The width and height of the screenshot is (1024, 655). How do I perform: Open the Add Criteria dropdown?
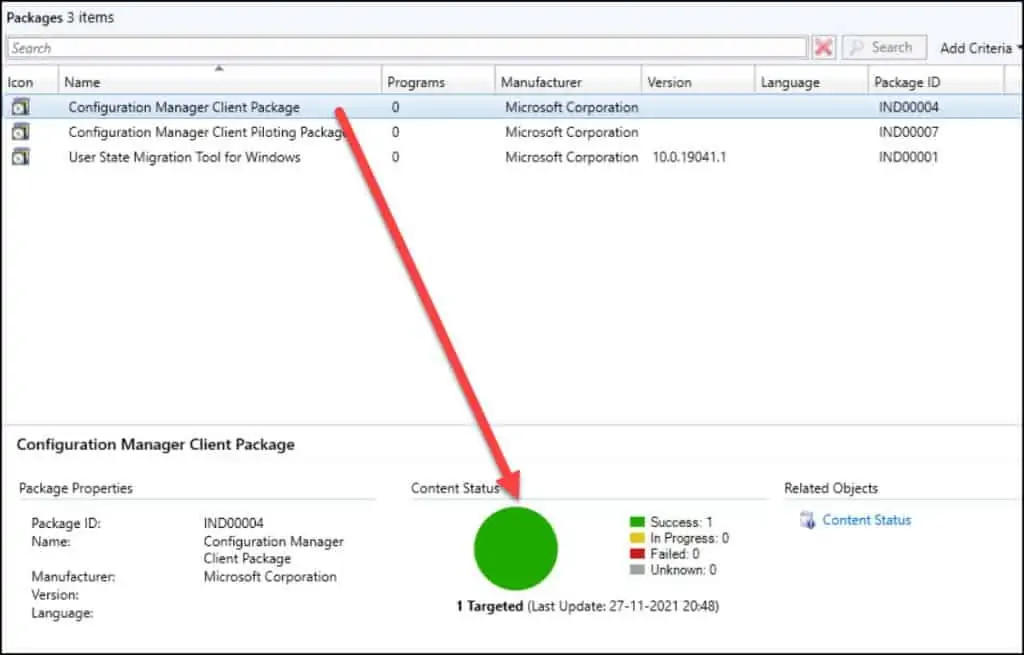980,48
